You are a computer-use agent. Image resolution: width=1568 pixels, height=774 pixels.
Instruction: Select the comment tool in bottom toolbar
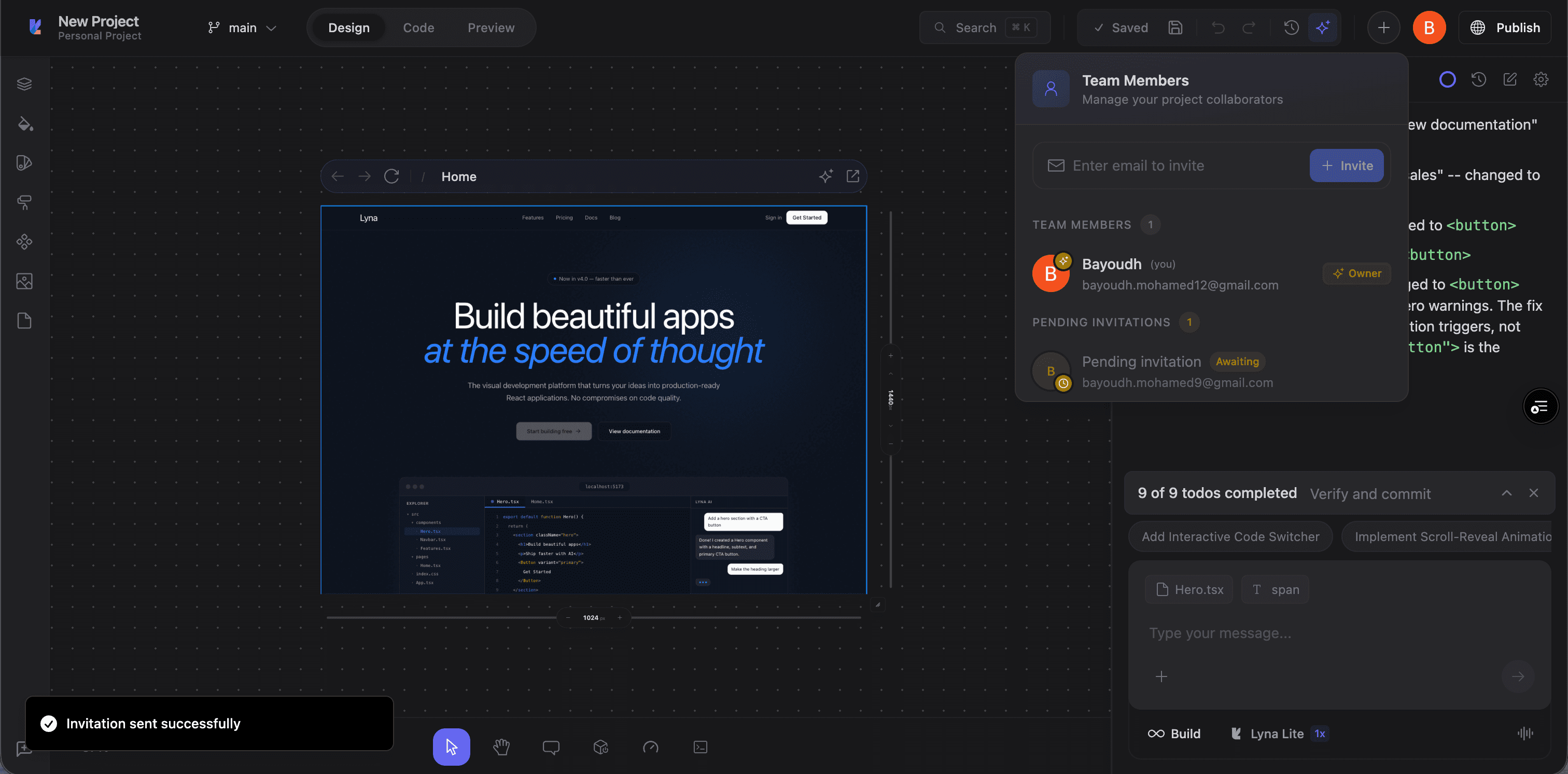[551, 747]
